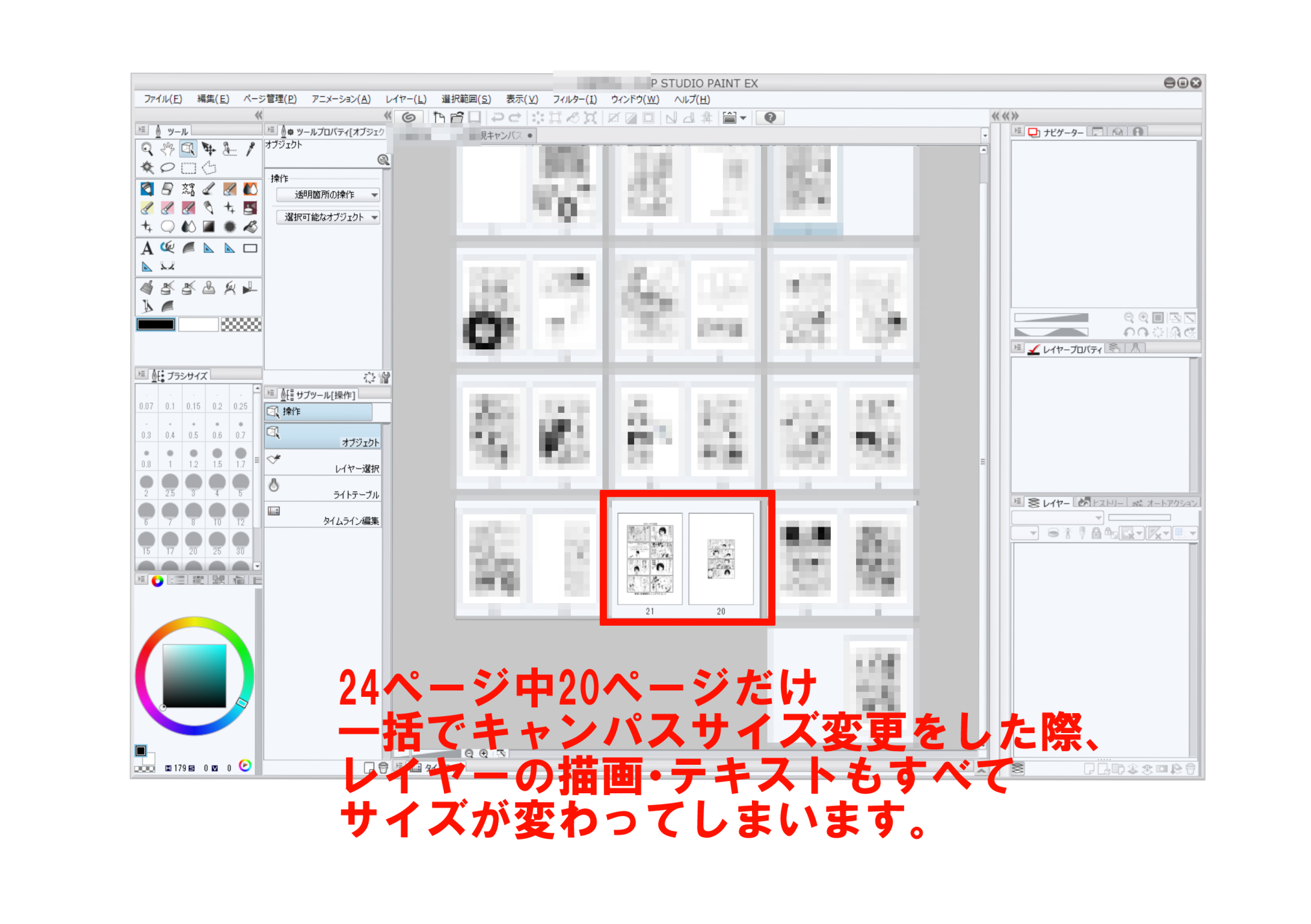Select the Zoom magnifier tool
The image size is (1311, 924).
click(x=147, y=149)
